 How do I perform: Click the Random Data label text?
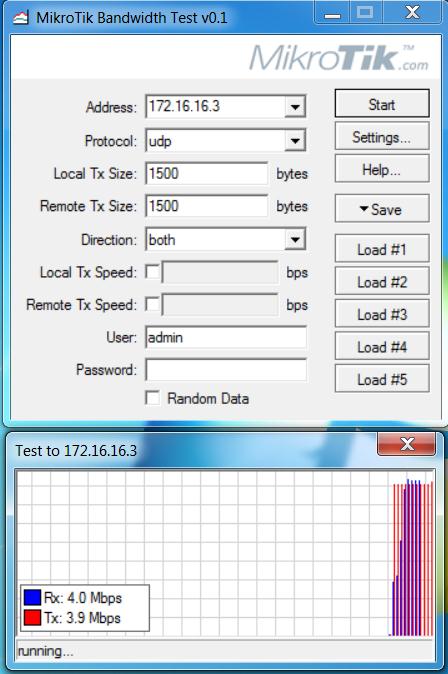coord(208,398)
